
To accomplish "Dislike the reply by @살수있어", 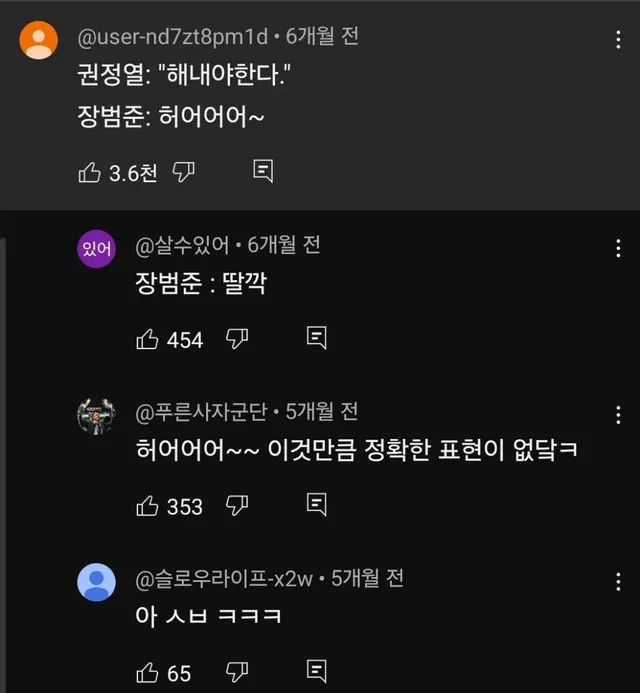I will pyautogui.click(x=237, y=339).
